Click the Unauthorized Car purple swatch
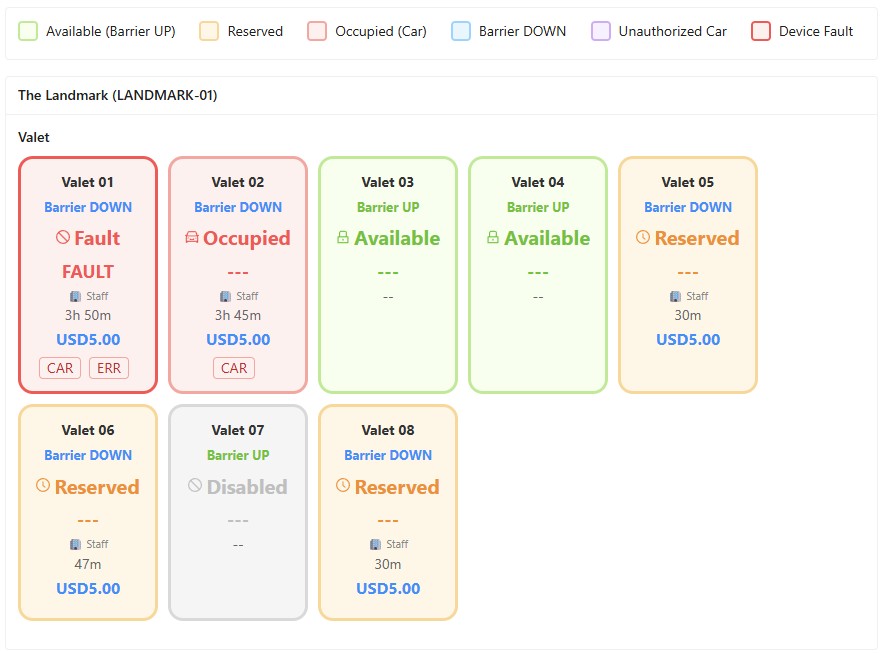 (x=600, y=31)
